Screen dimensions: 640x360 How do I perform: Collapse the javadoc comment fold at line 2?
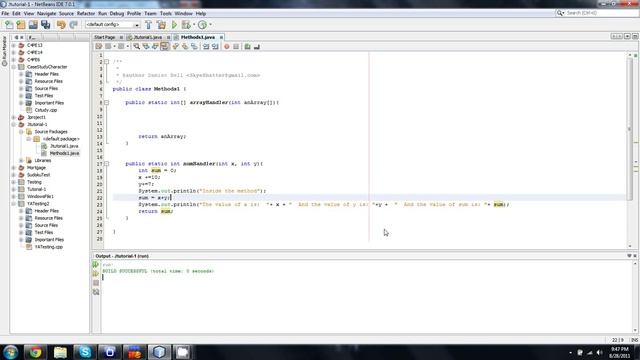[107, 62]
